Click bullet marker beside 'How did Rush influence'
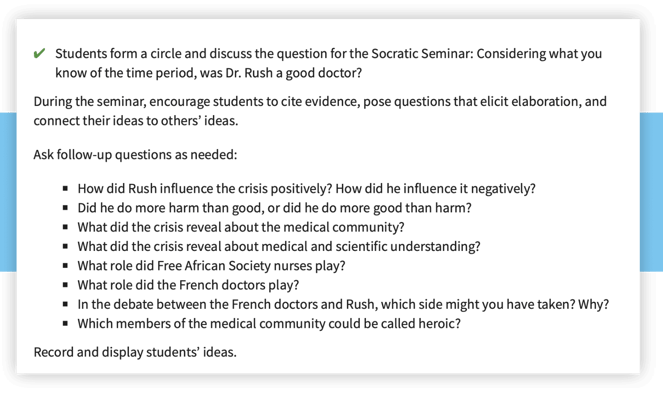663x400 pixels. (65, 188)
